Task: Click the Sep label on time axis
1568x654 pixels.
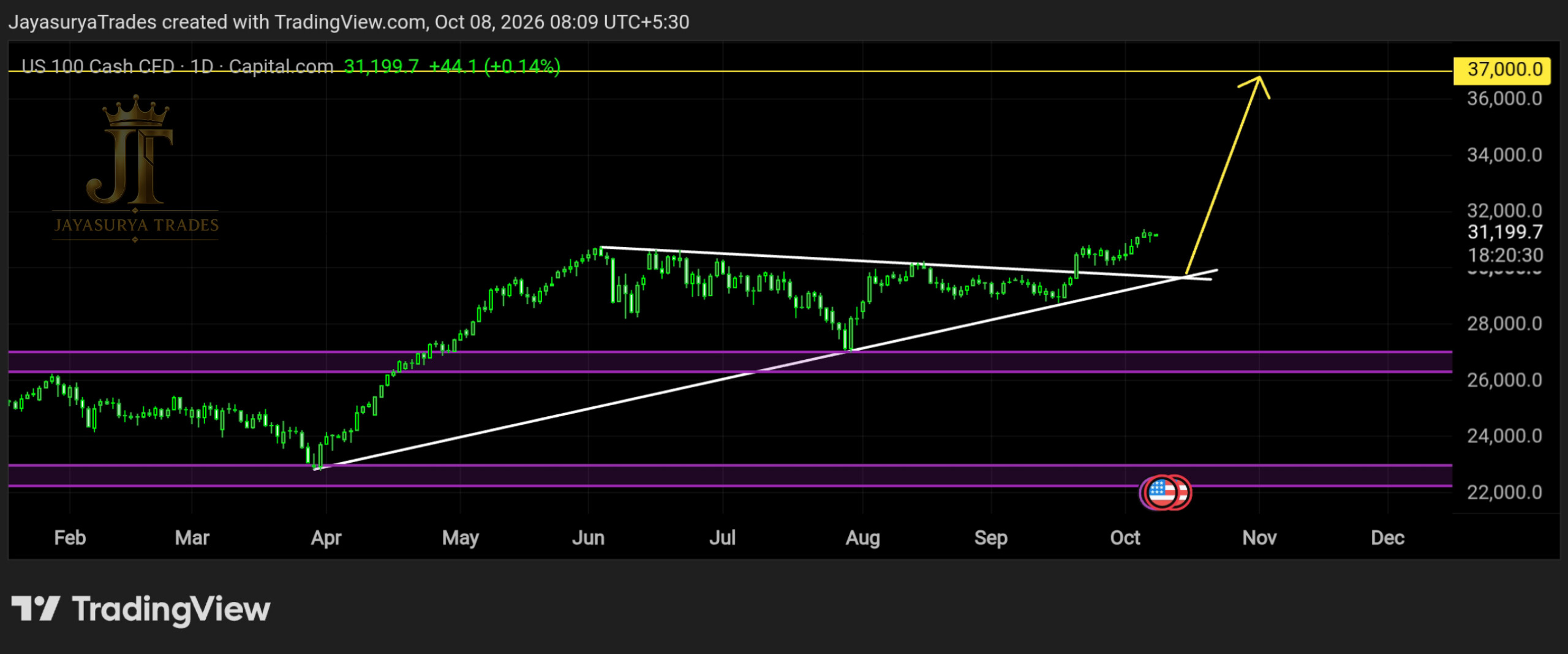Action: tap(990, 538)
